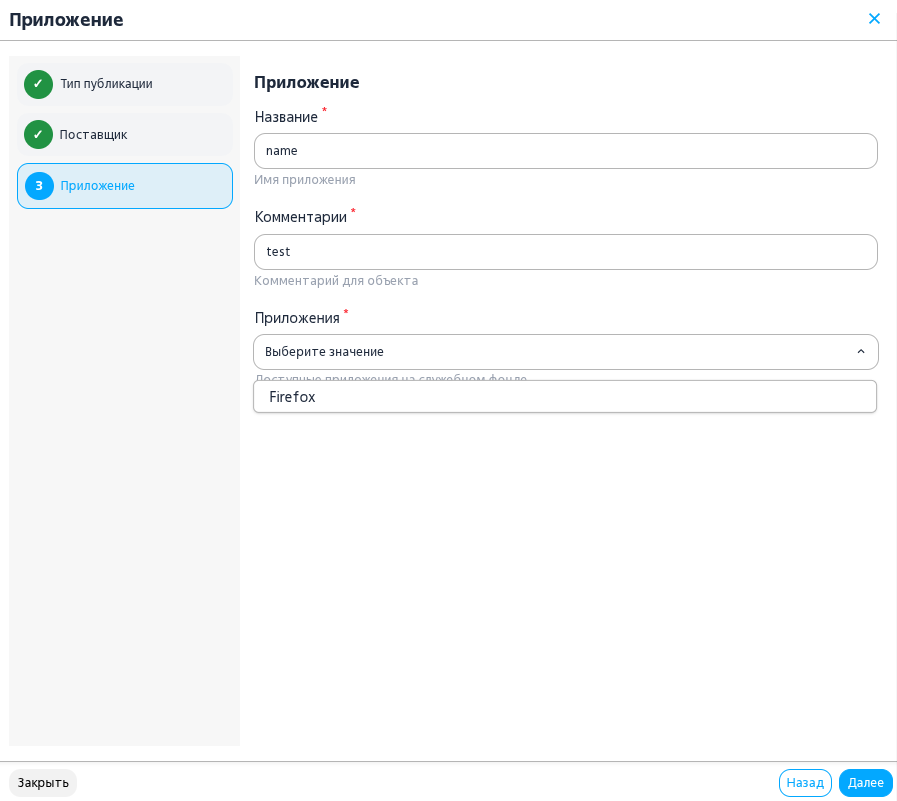Click the green checkmark beside Тип публикации
Viewport: 897px width, 801px height.
point(38,84)
